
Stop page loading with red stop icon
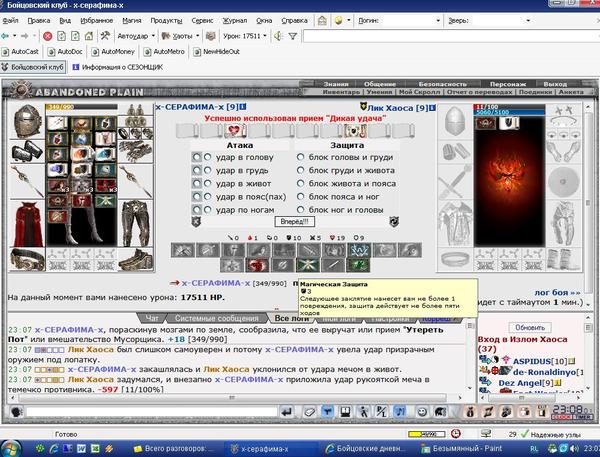point(47,36)
